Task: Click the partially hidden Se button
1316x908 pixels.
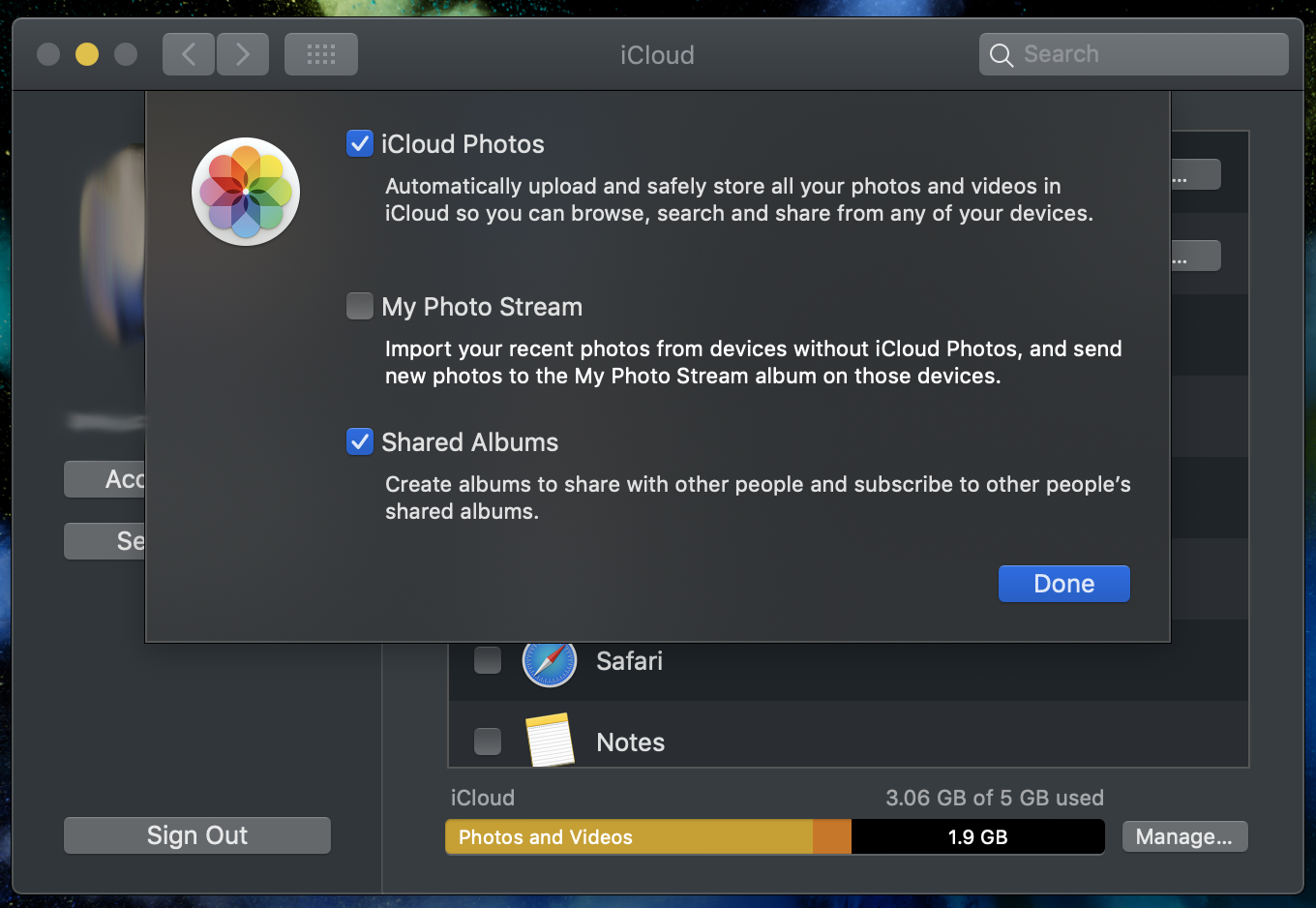Action: (105, 541)
